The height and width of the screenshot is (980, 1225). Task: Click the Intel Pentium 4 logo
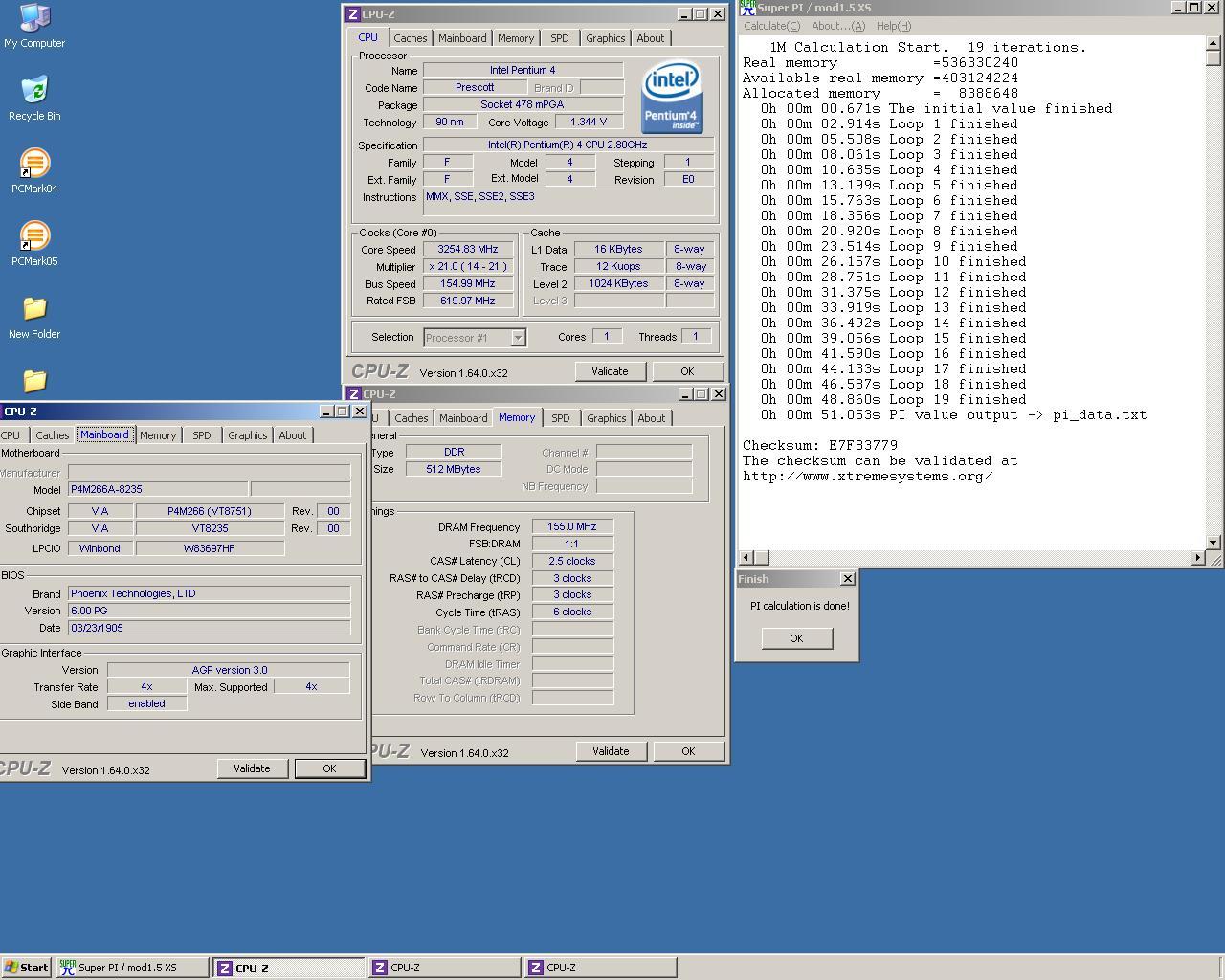coord(671,98)
